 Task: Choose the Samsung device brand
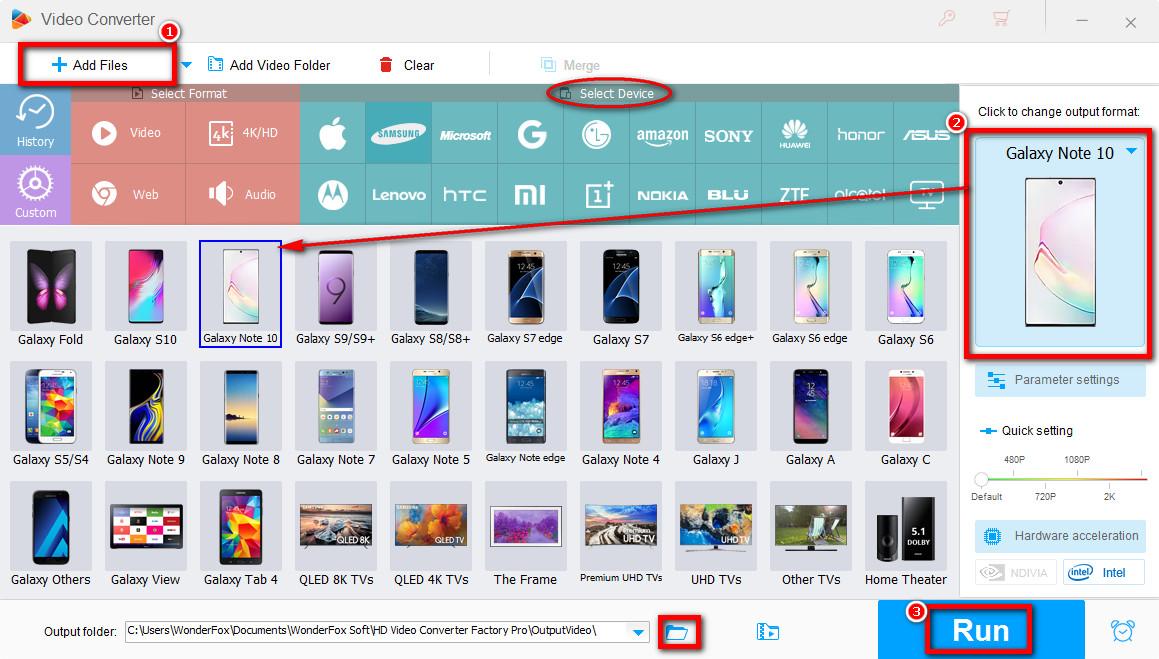coord(398,134)
